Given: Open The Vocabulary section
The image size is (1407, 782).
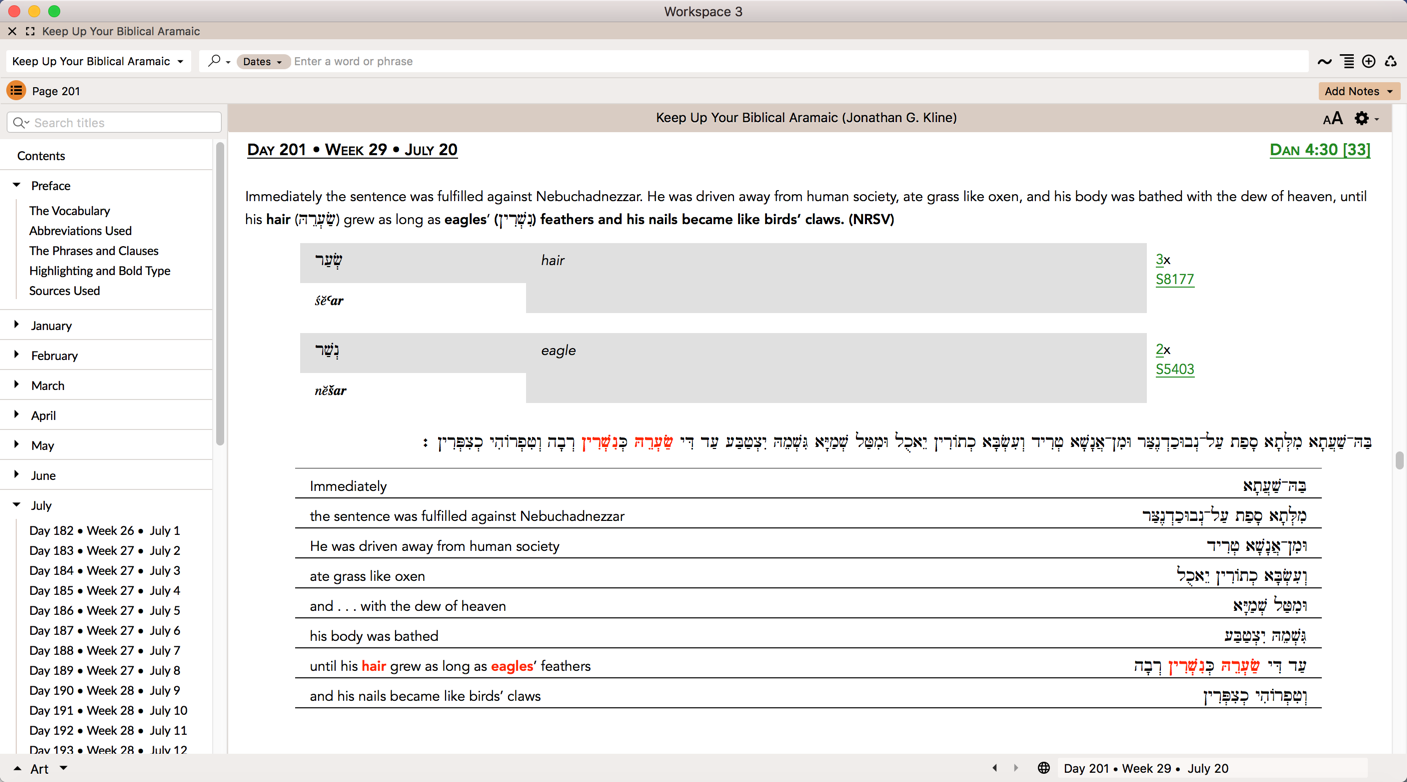Looking at the screenshot, I should 69,211.
